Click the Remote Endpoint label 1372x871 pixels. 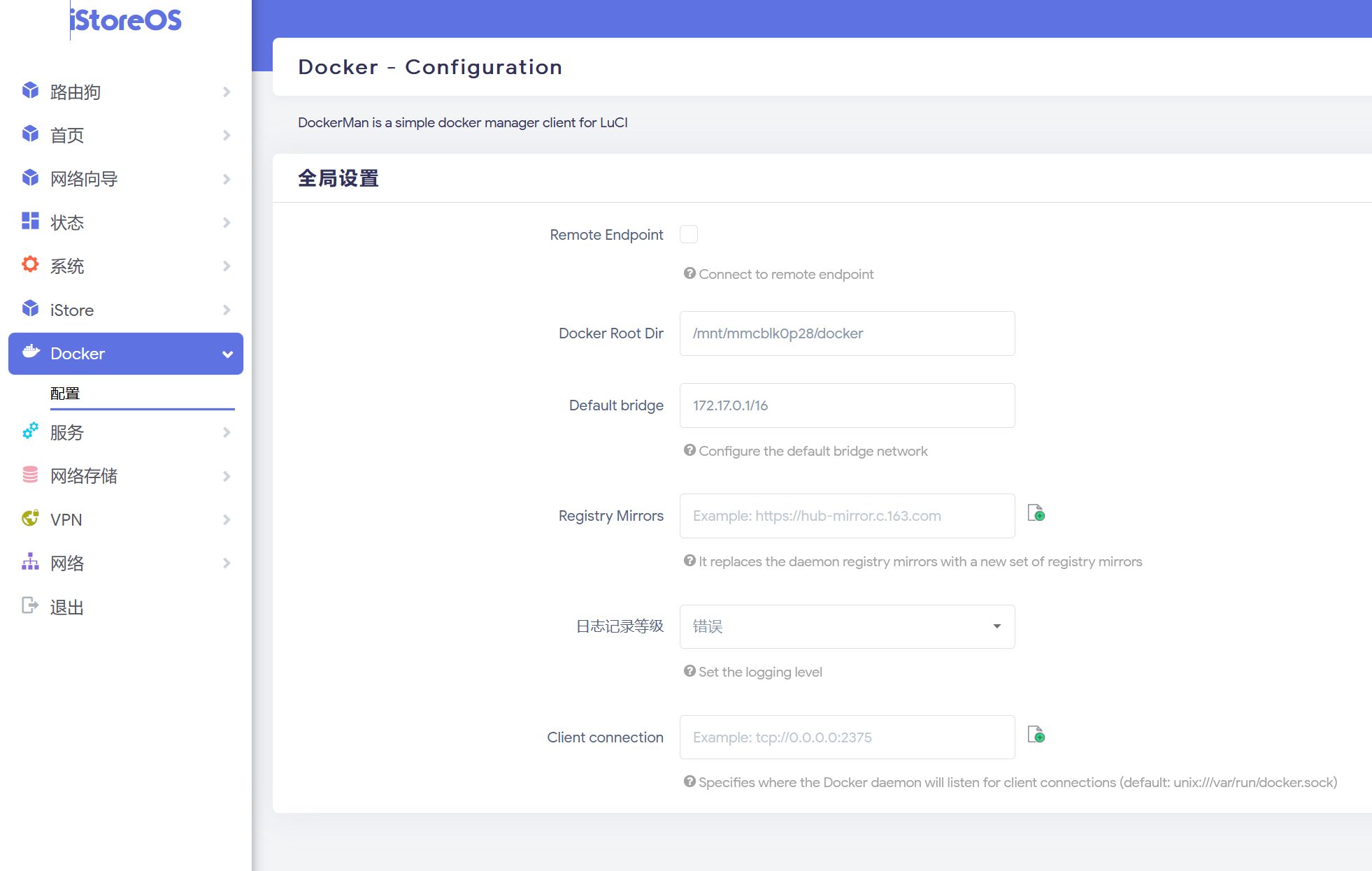click(x=606, y=235)
